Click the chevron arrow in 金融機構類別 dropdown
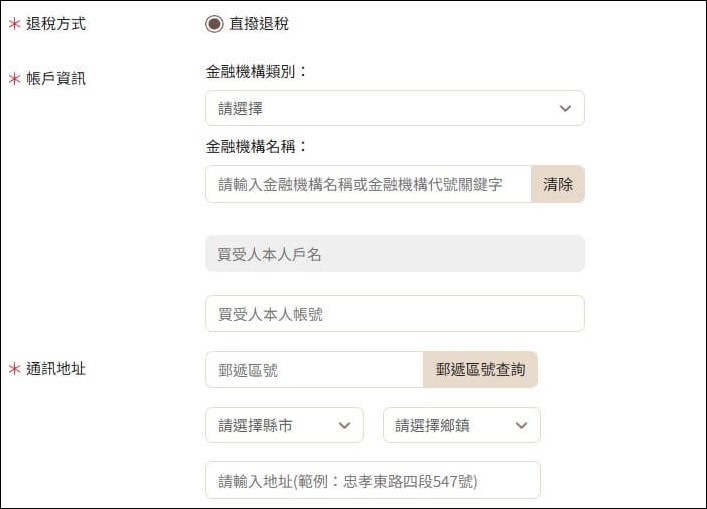This screenshot has width=707, height=509. (x=565, y=108)
